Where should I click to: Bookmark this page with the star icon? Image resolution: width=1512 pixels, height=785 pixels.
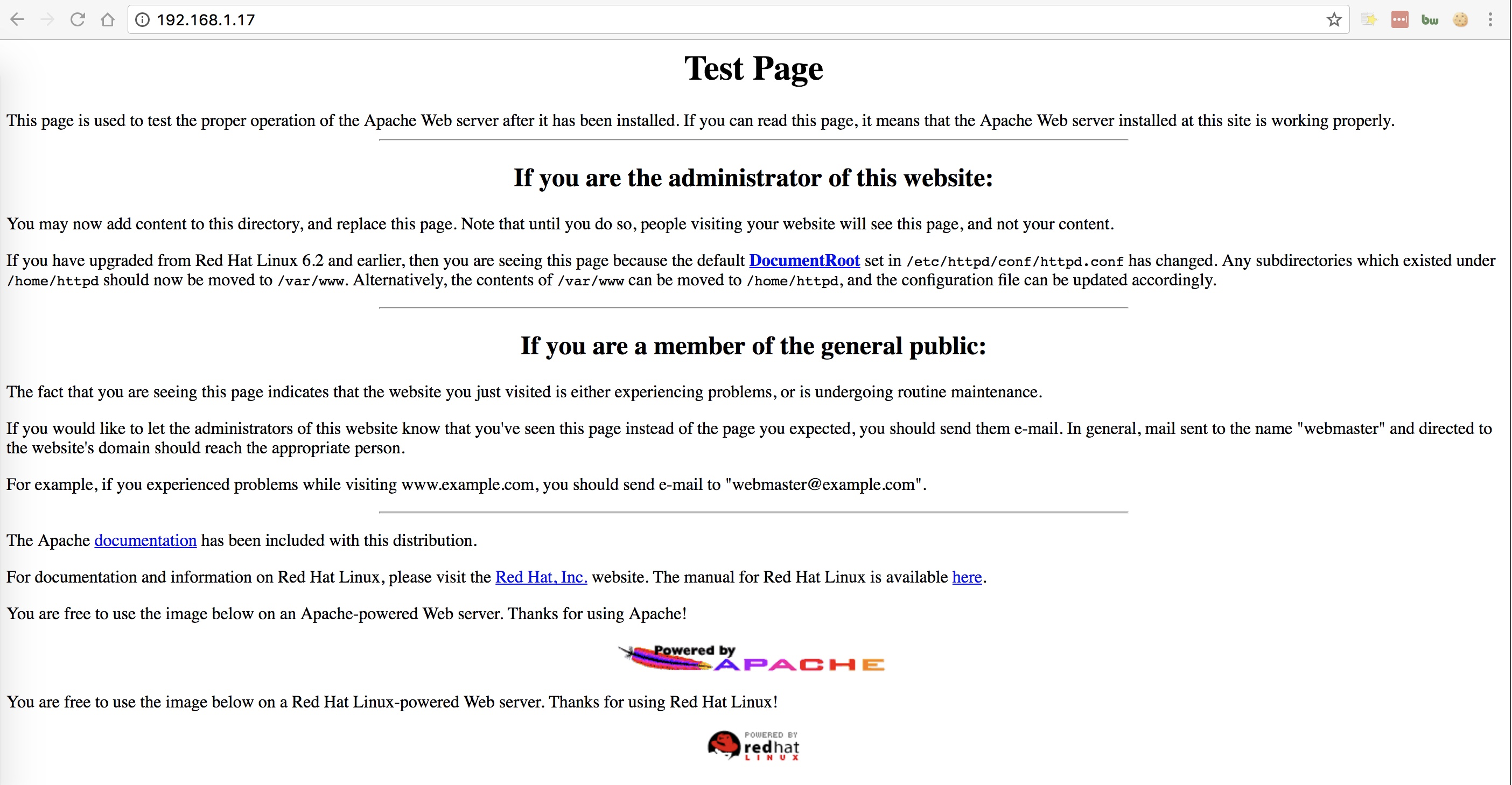tap(1334, 20)
